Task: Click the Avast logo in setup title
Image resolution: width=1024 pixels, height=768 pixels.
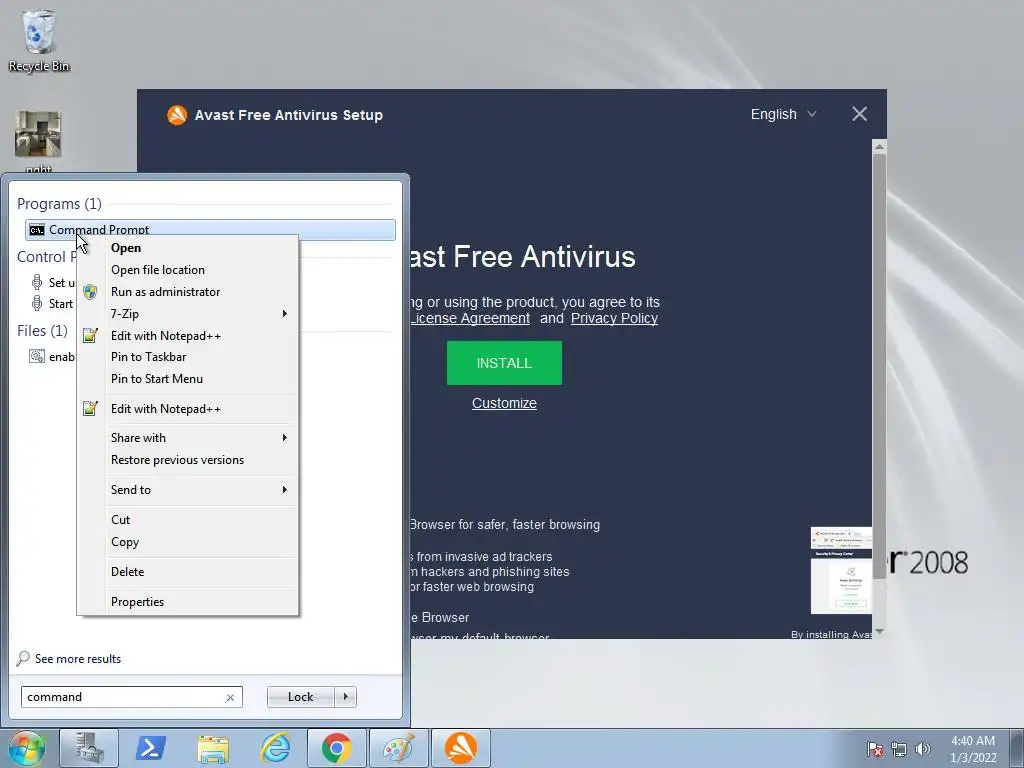Action: 177,115
